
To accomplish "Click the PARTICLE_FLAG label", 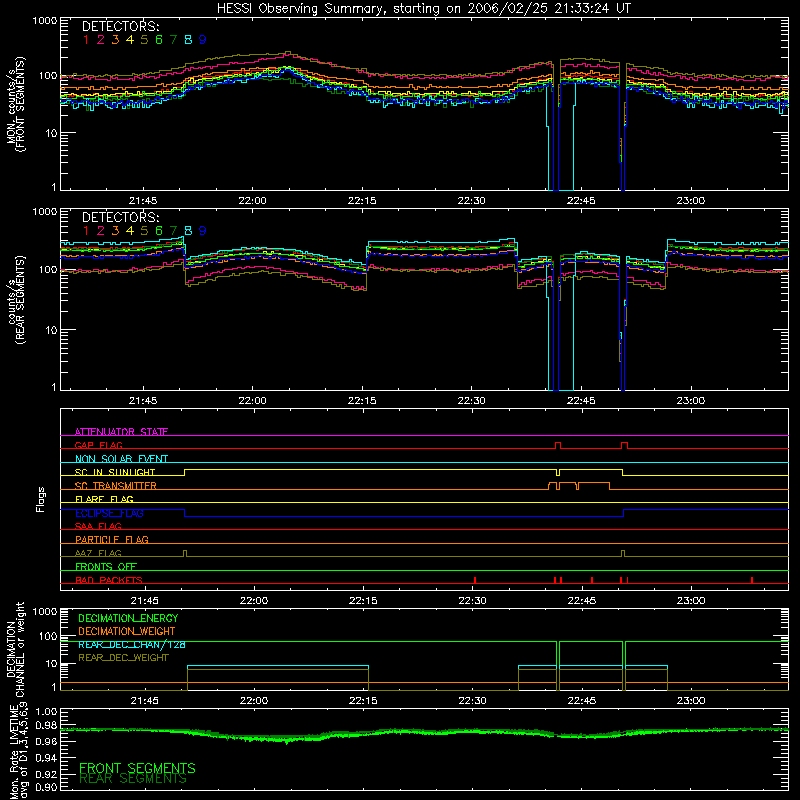I will pos(112,539).
